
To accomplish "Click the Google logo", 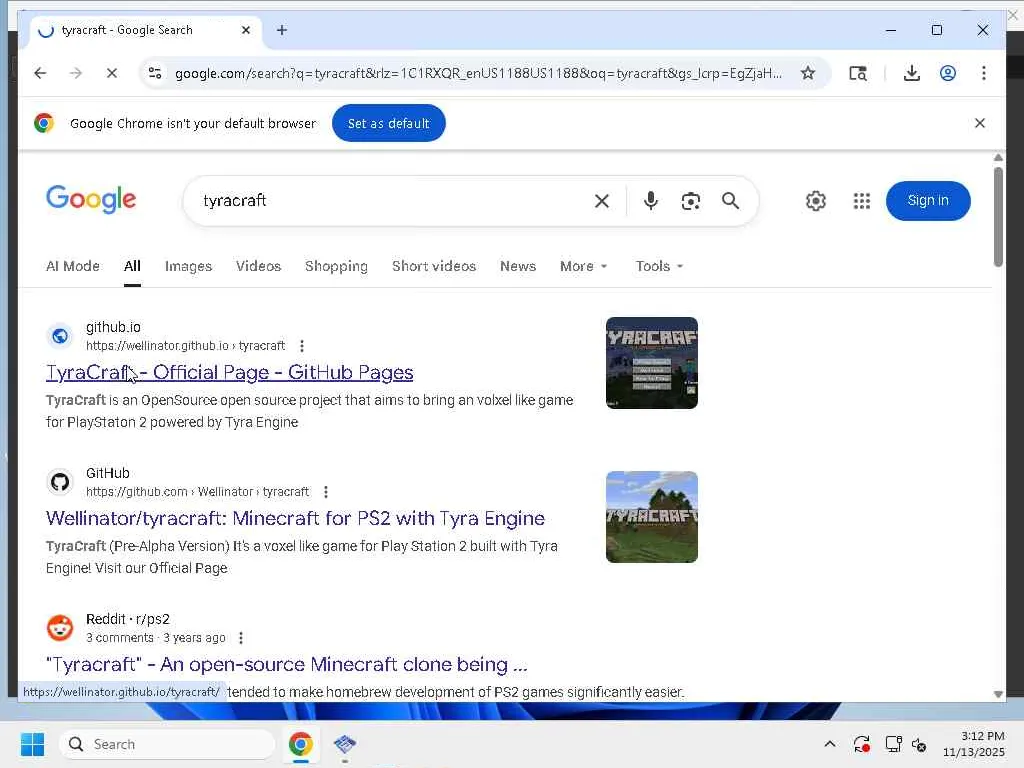I will (x=91, y=199).
